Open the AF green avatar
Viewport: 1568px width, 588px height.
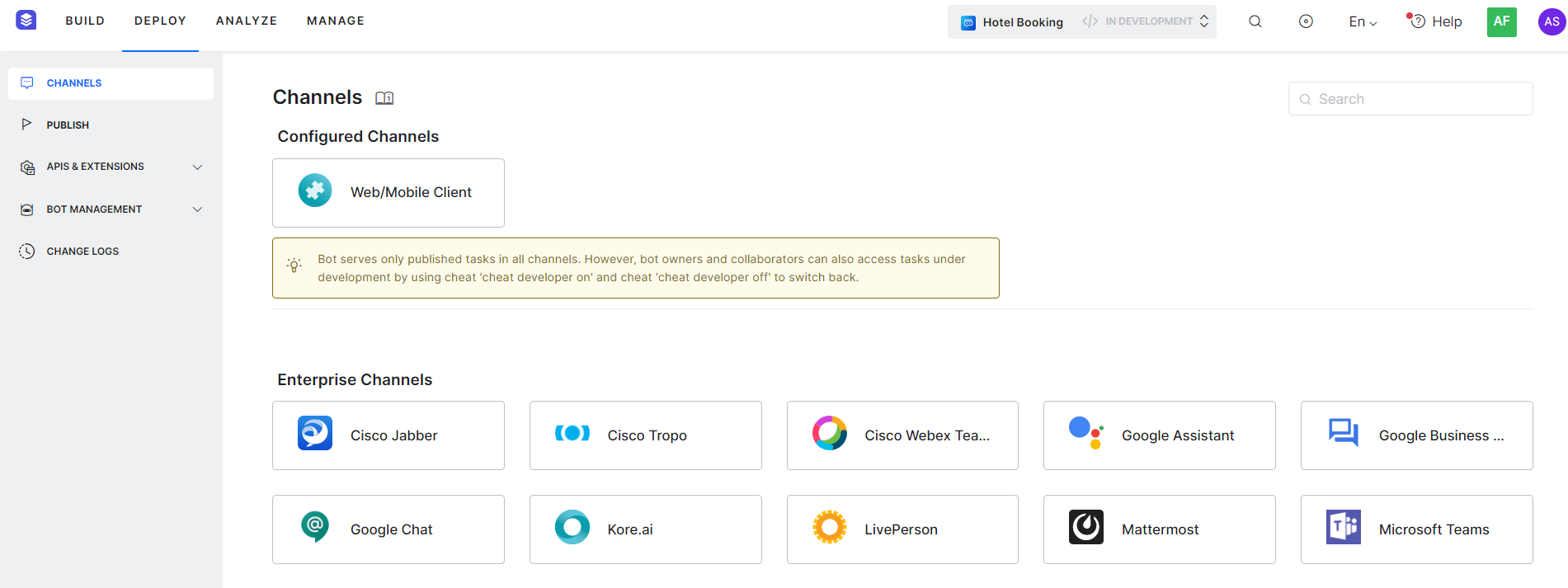pyautogui.click(x=1502, y=21)
